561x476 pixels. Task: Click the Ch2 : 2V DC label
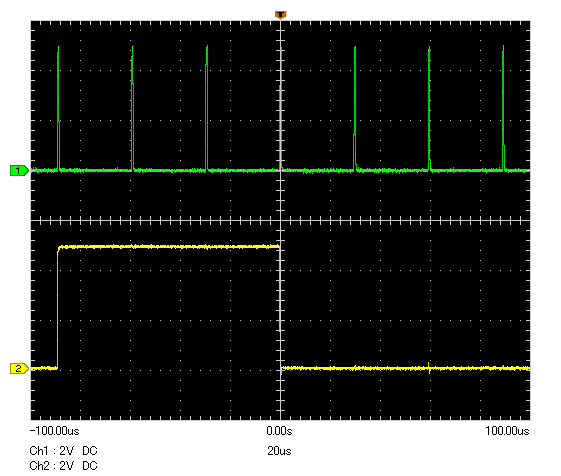[63, 466]
